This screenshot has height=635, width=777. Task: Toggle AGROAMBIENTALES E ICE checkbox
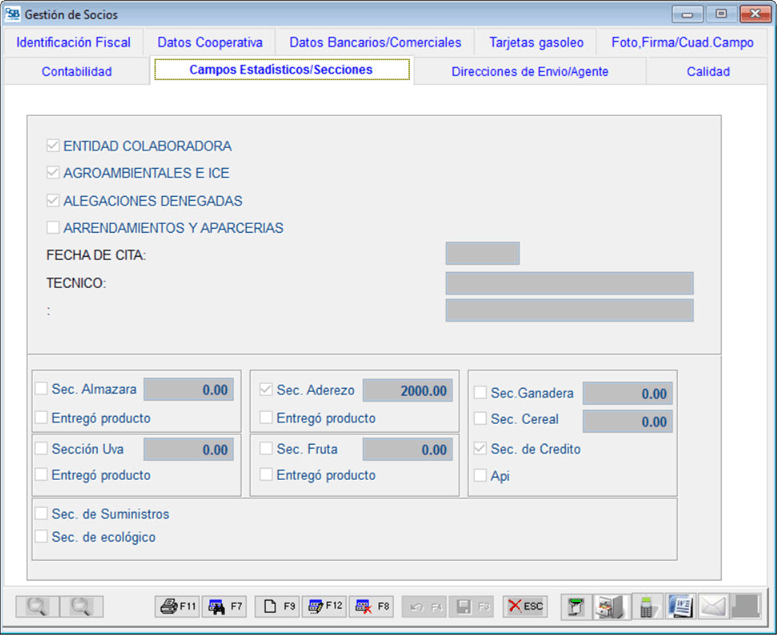(53, 173)
